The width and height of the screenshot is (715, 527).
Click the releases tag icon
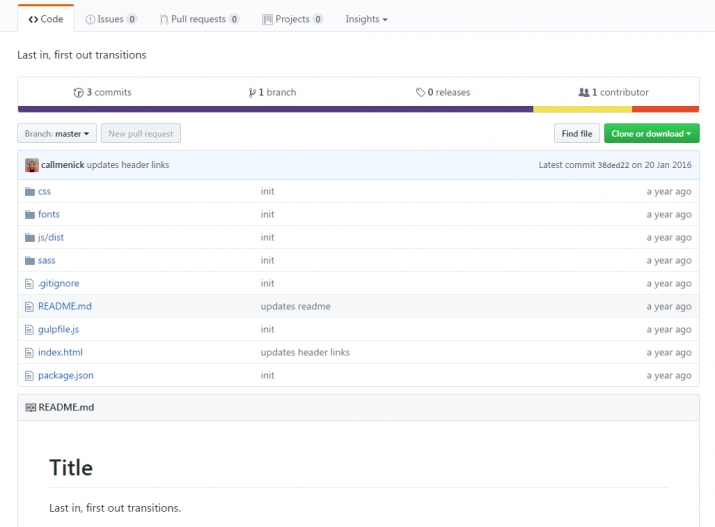click(x=420, y=93)
